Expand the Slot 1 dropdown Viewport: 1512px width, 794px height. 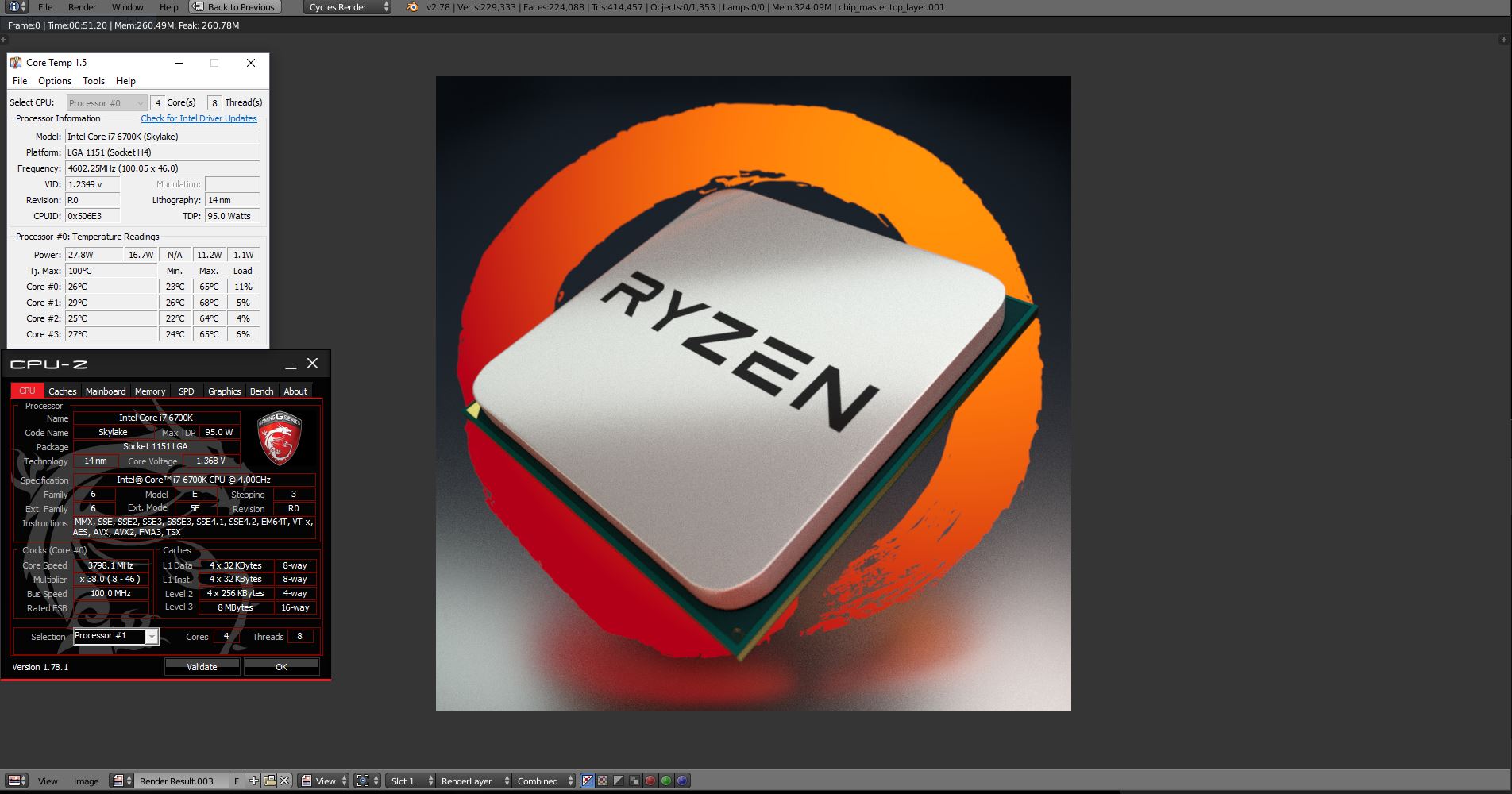click(410, 781)
